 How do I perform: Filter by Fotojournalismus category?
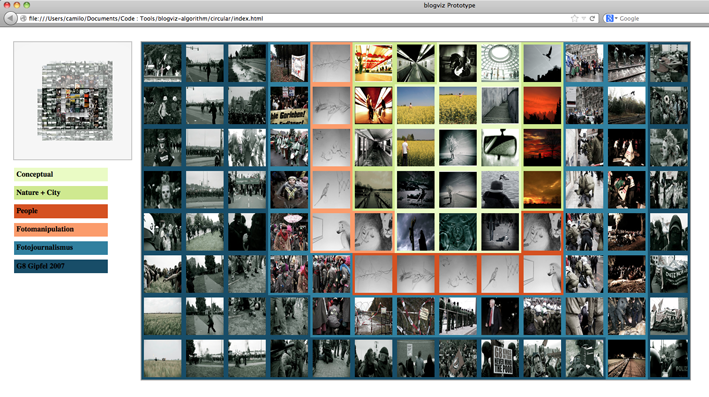[x=61, y=248]
